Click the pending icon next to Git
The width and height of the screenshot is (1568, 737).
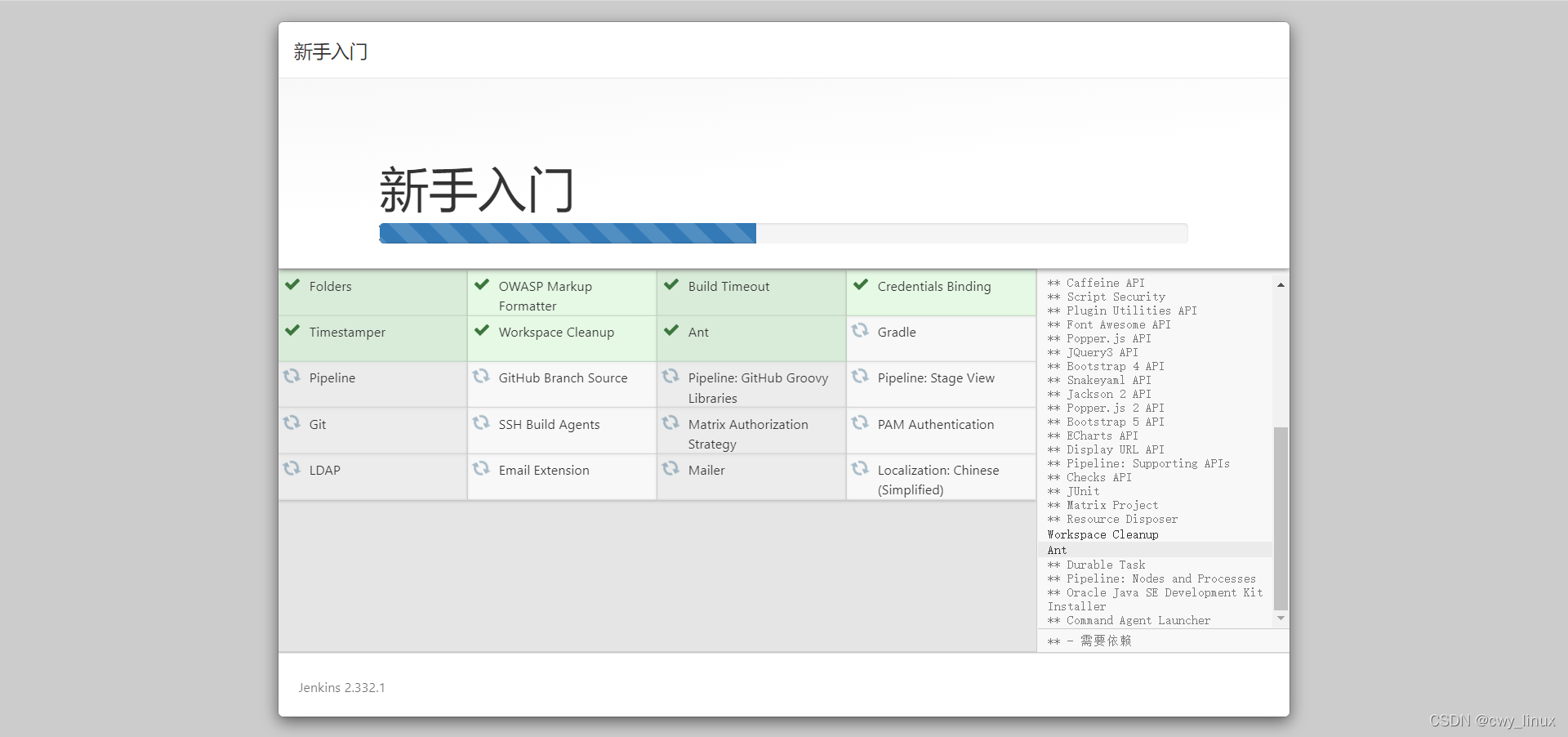point(292,422)
